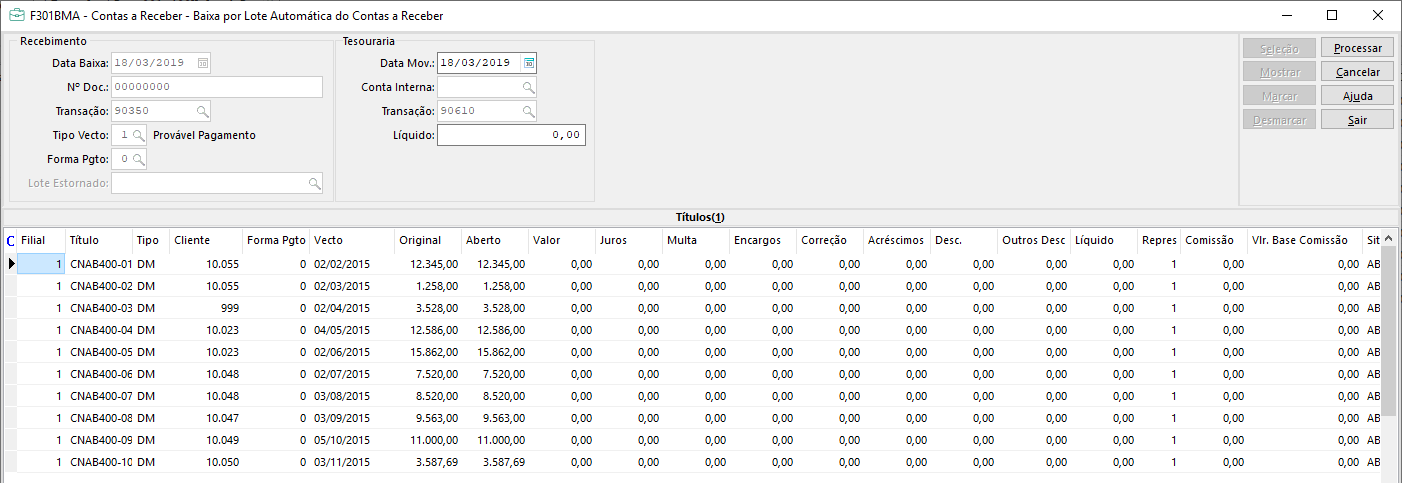Select row CNAB400-04 title cell
This screenshot has width=1402, height=483.
point(99,330)
